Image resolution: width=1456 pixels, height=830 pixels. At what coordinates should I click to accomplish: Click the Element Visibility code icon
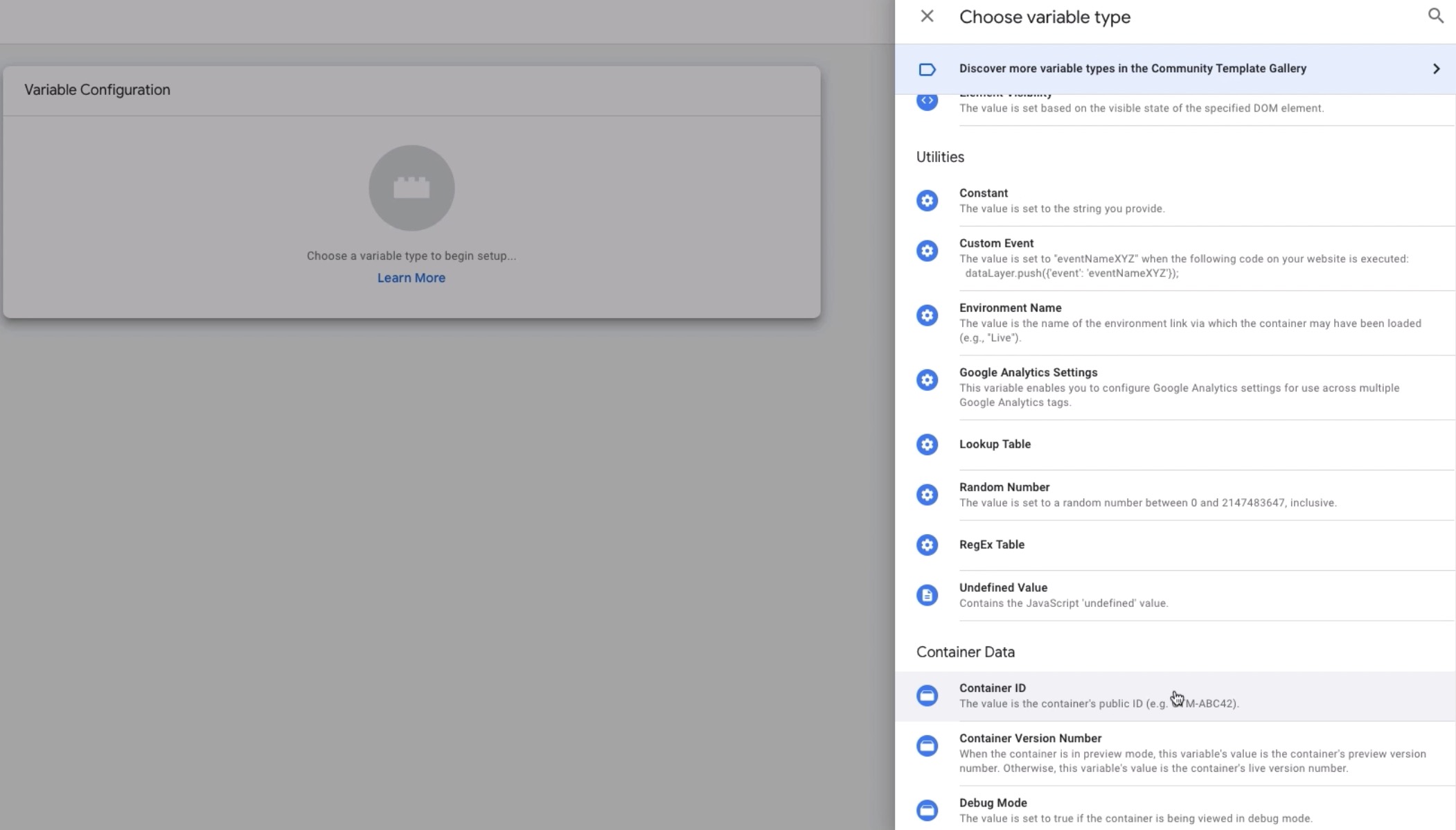click(927, 101)
